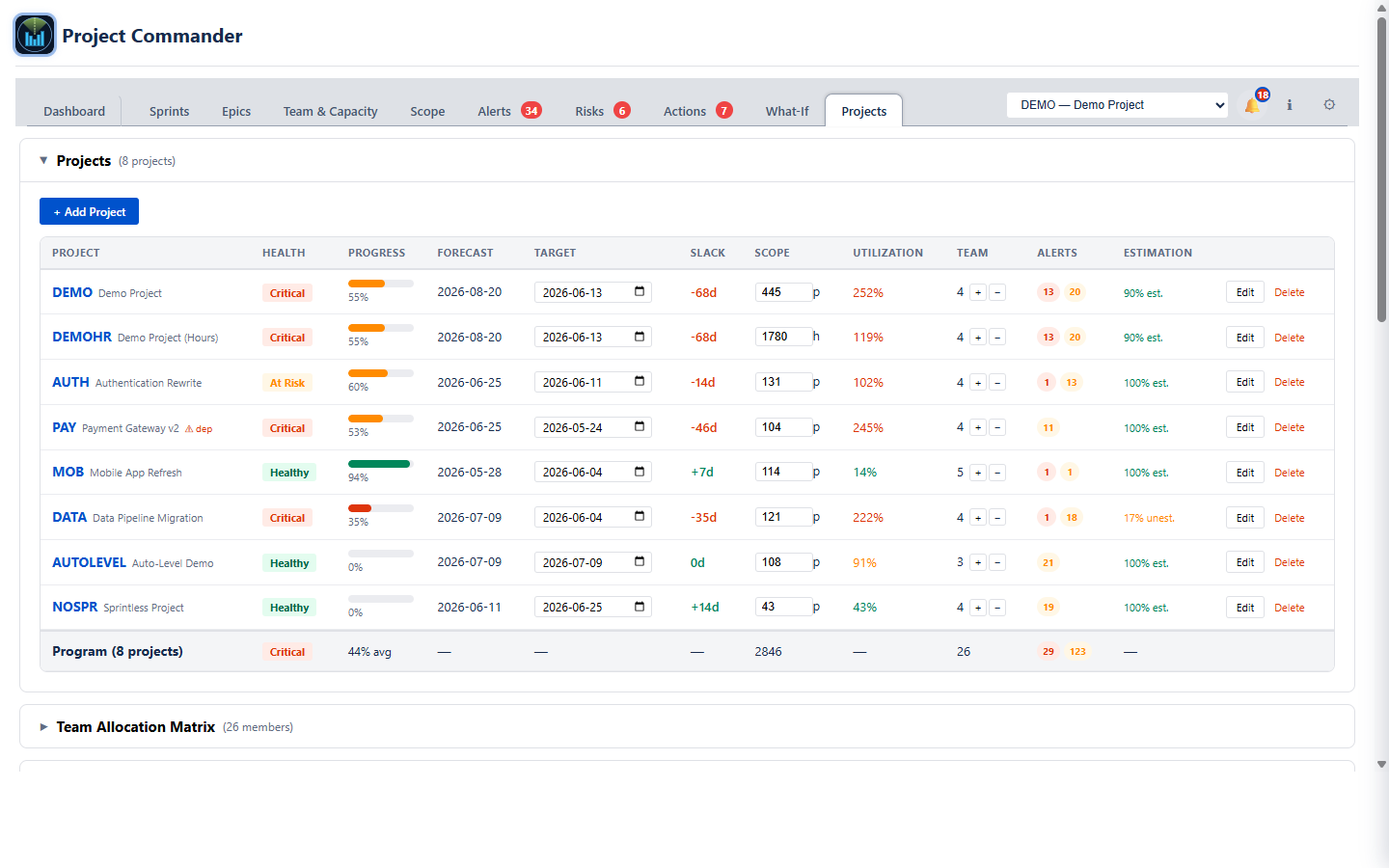Open the Team & Capacity tab
Screen dimensions: 1389x868
coord(330,111)
